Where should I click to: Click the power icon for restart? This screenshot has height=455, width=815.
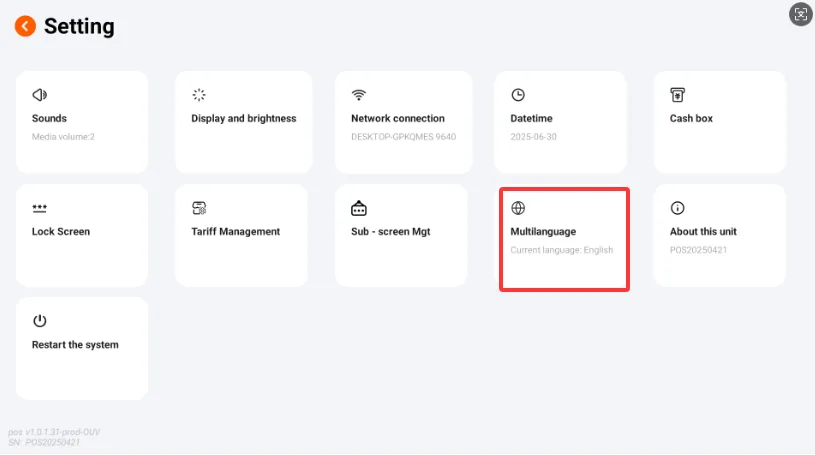[x=40, y=321]
